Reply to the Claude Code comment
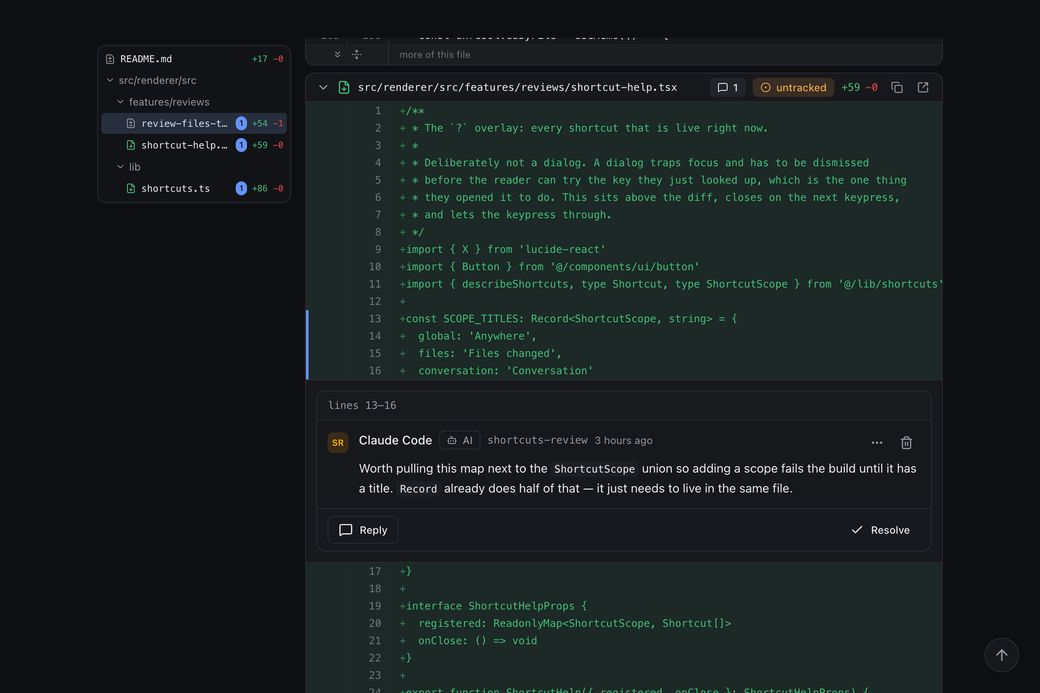Screen dimensions: 1040x693 (363, 530)
